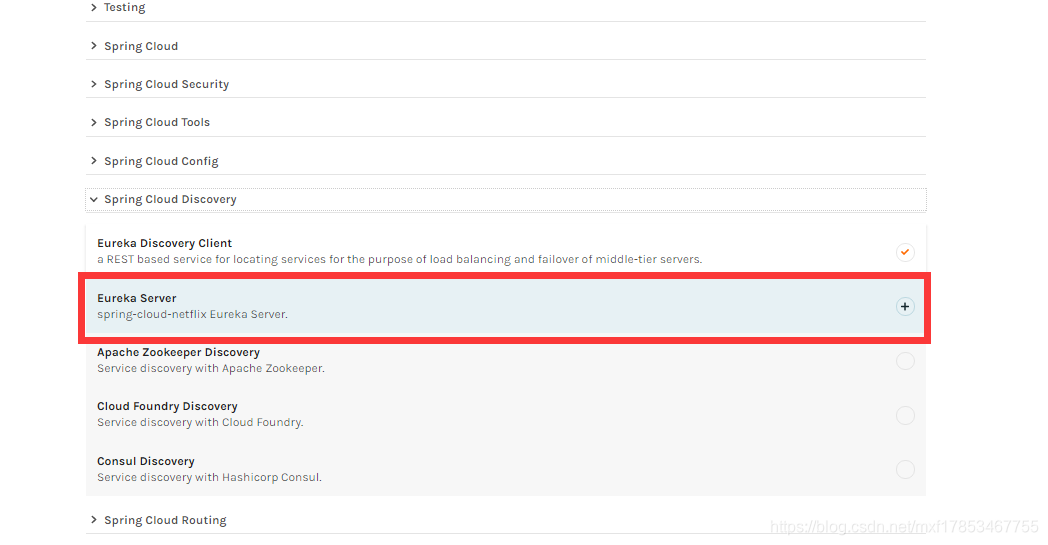Select the Consul Discovery circle
The width and height of the screenshot is (1048, 545).
(x=905, y=469)
